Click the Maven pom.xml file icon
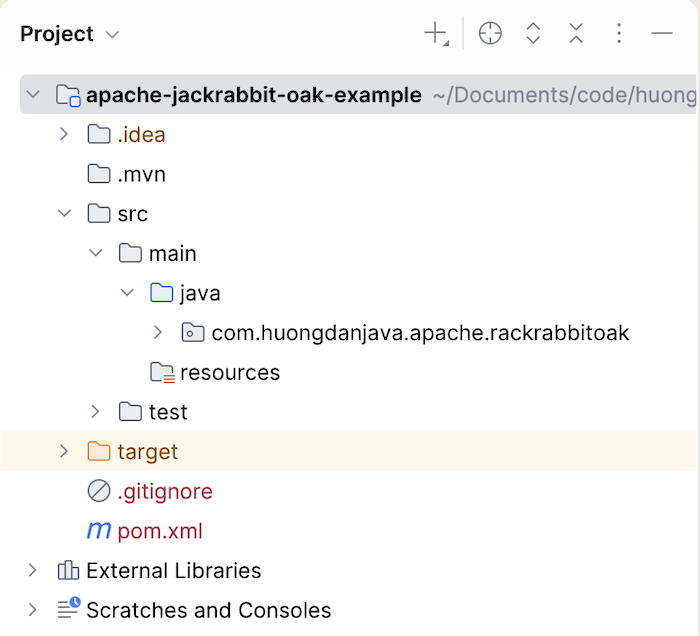Image resolution: width=700 pixels, height=636 pixels. [99, 531]
